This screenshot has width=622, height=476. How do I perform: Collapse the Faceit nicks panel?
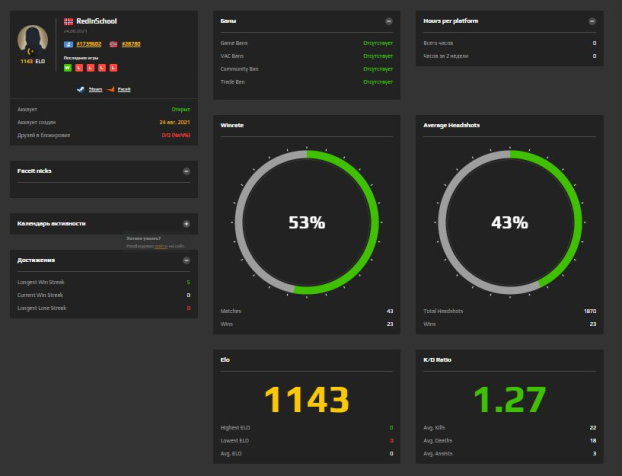[186, 171]
